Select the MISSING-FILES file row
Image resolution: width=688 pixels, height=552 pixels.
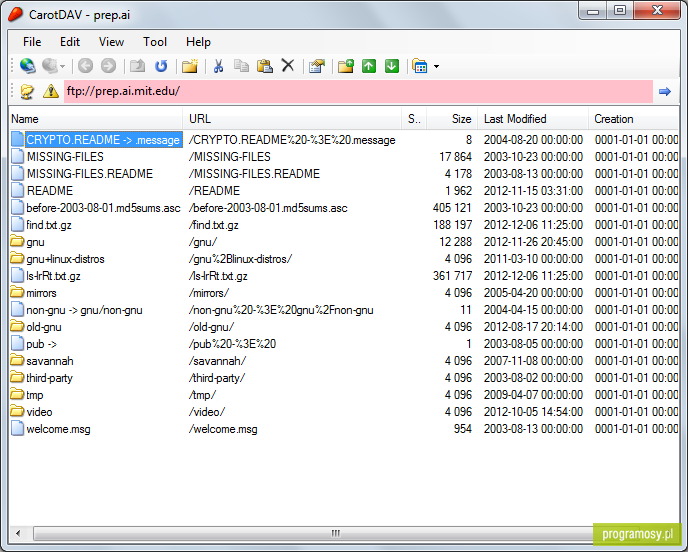point(65,157)
